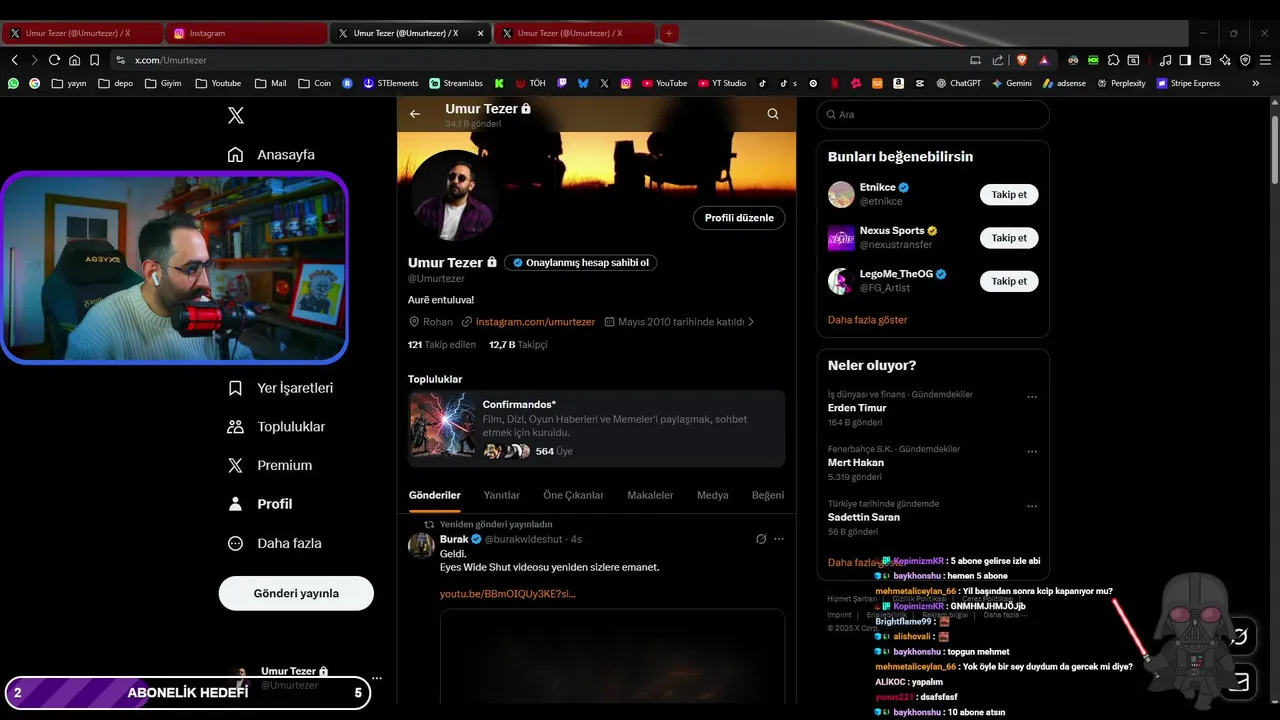
Task: Switch to Instagram browser tab
Action: 246,33
